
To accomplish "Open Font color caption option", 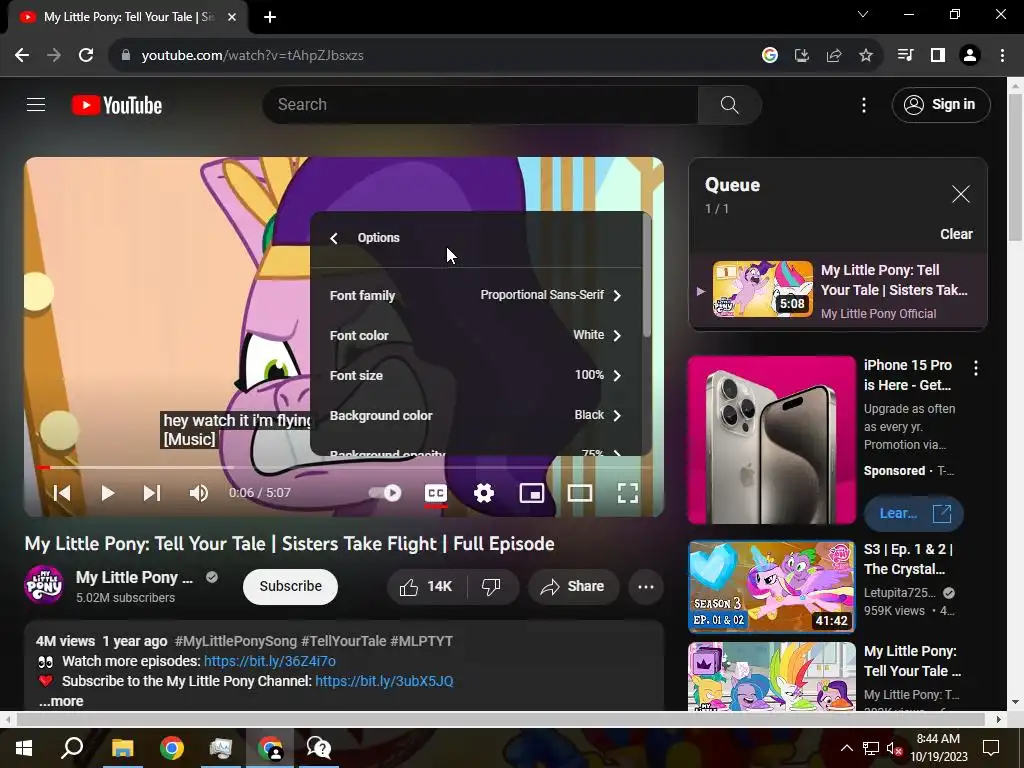I will point(475,335).
